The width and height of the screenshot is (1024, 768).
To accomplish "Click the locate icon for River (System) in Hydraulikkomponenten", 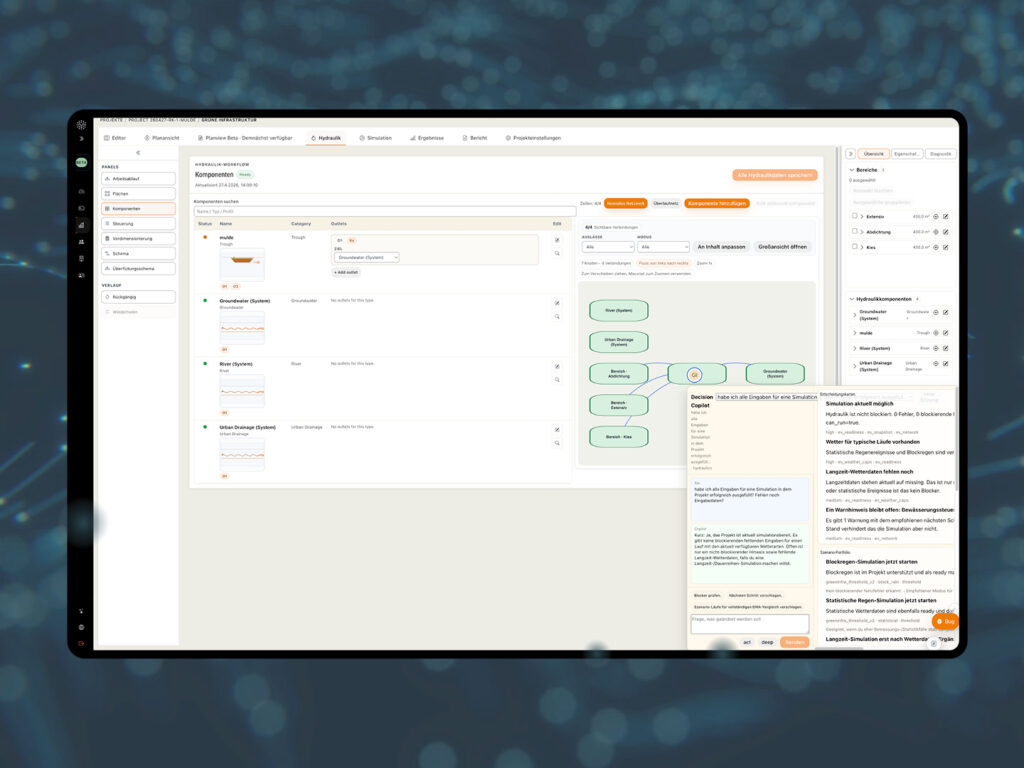I will tap(936, 348).
